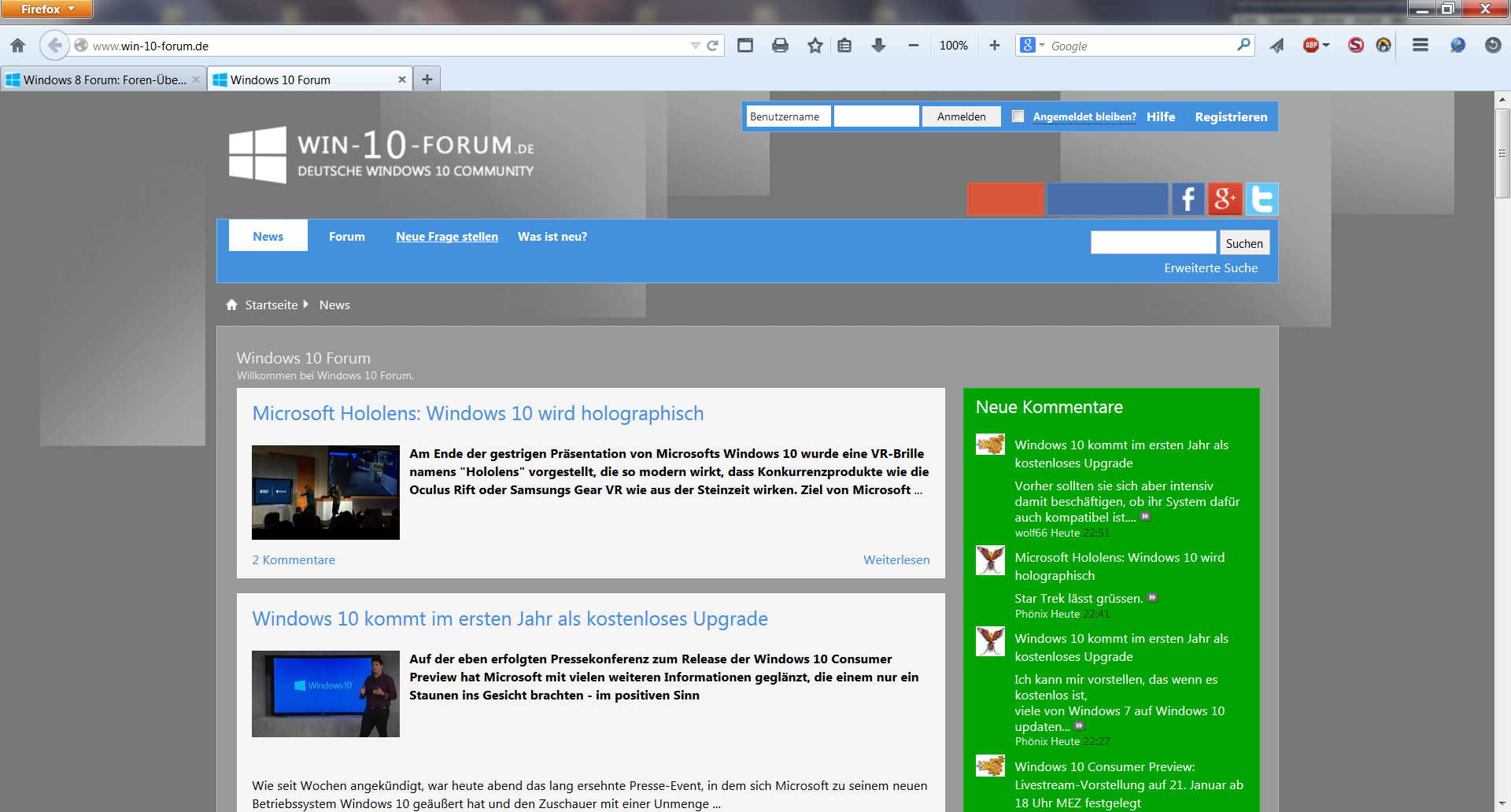This screenshot has height=812, width=1511.
Task: Open the Forum navigation tab
Action: tap(346, 236)
